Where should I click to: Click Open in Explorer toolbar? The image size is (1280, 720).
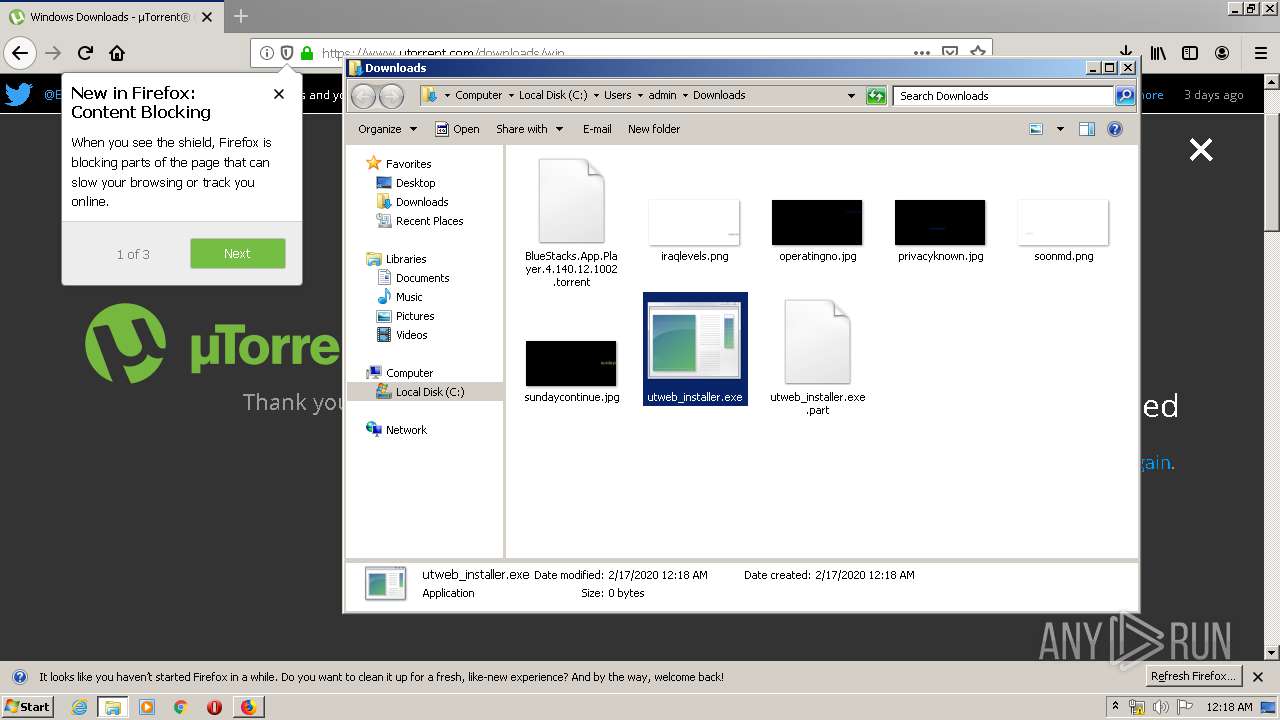point(457,129)
